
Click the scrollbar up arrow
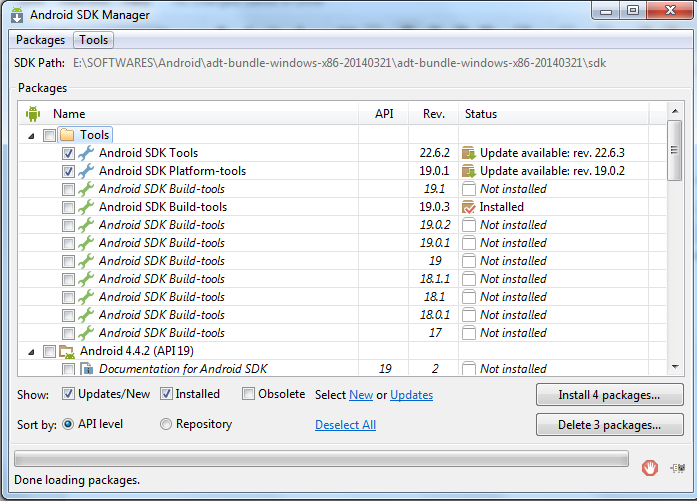click(x=675, y=111)
